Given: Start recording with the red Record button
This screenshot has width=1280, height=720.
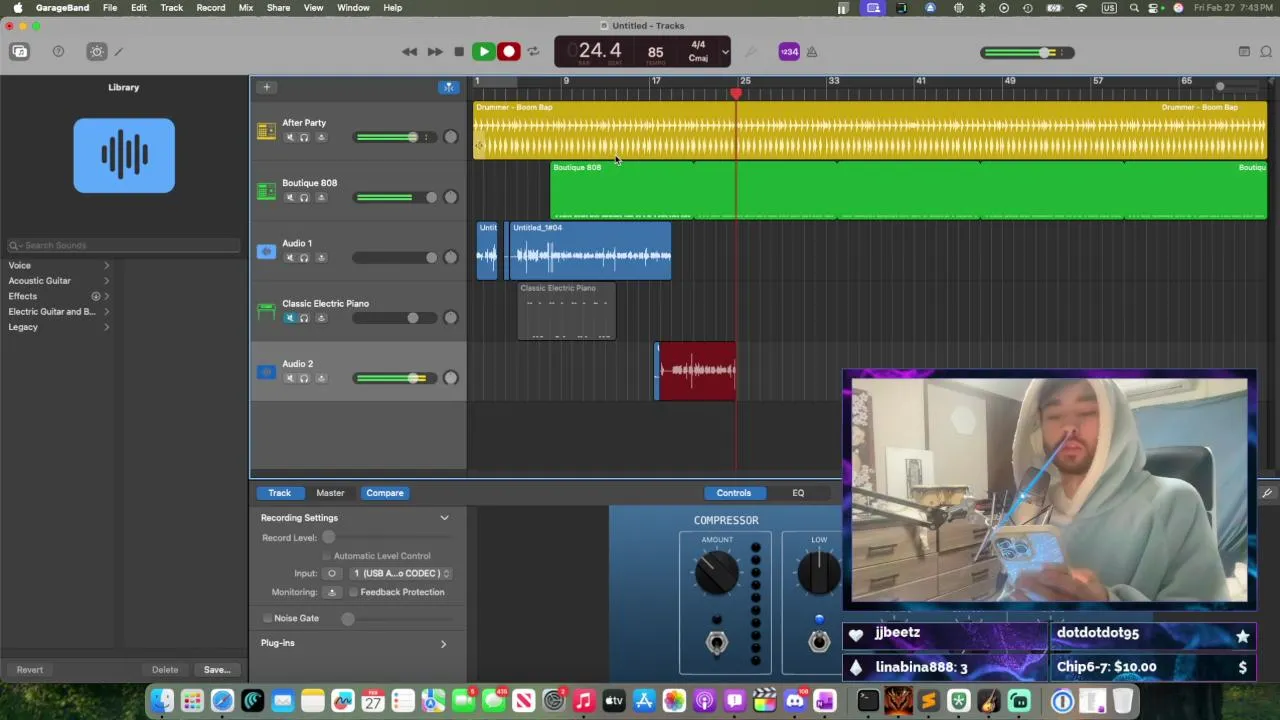Looking at the screenshot, I should pos(509,52).
